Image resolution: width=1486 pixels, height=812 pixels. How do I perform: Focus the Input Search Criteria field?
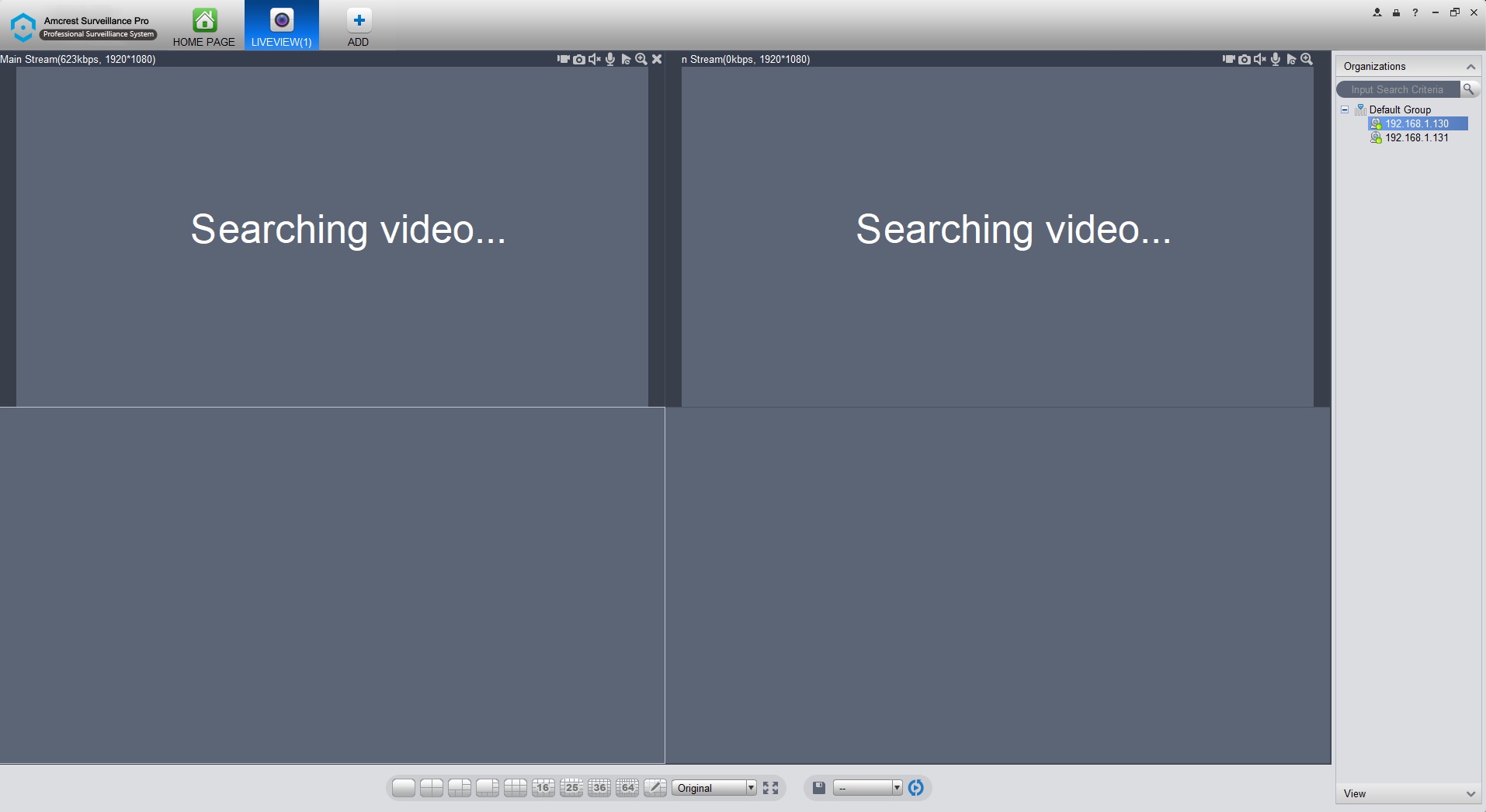pyautogui.click(x=1397, y=89)
